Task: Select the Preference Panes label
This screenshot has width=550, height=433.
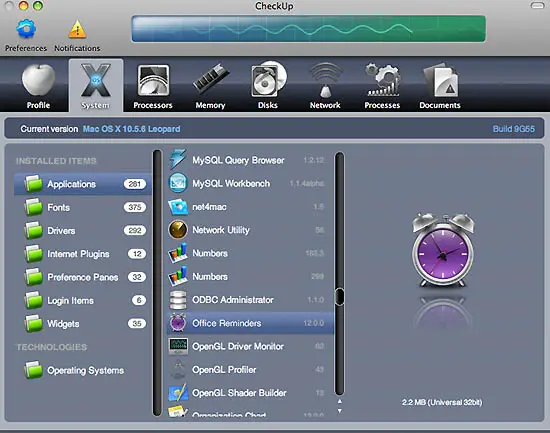Action: 83,277
